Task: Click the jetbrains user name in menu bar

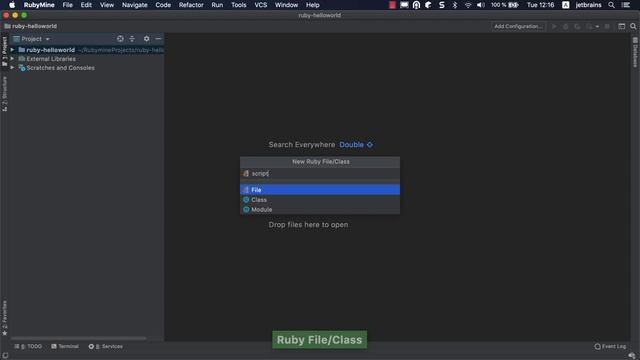Action: pos(588,5)
